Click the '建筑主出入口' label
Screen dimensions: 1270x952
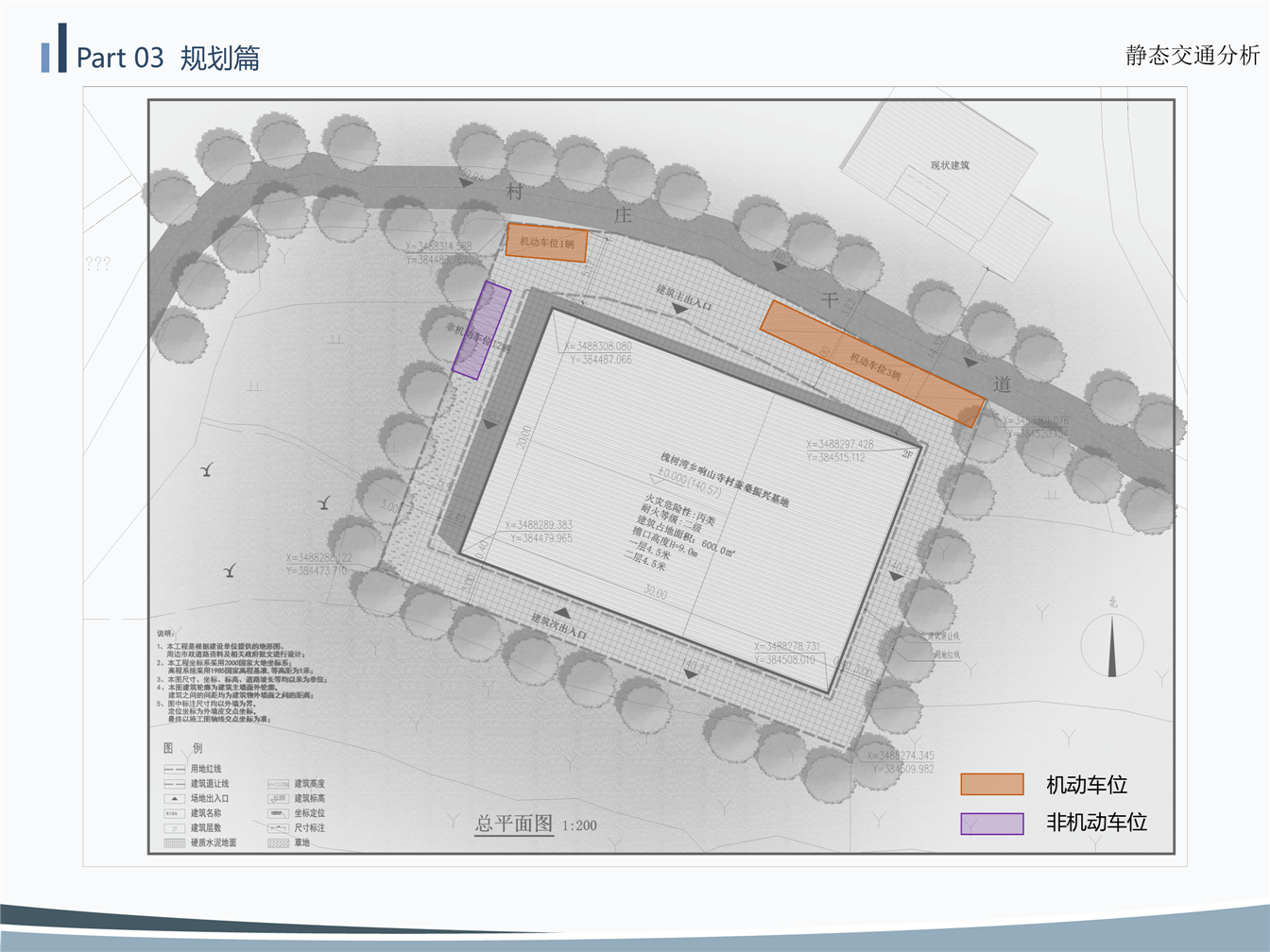684,297
